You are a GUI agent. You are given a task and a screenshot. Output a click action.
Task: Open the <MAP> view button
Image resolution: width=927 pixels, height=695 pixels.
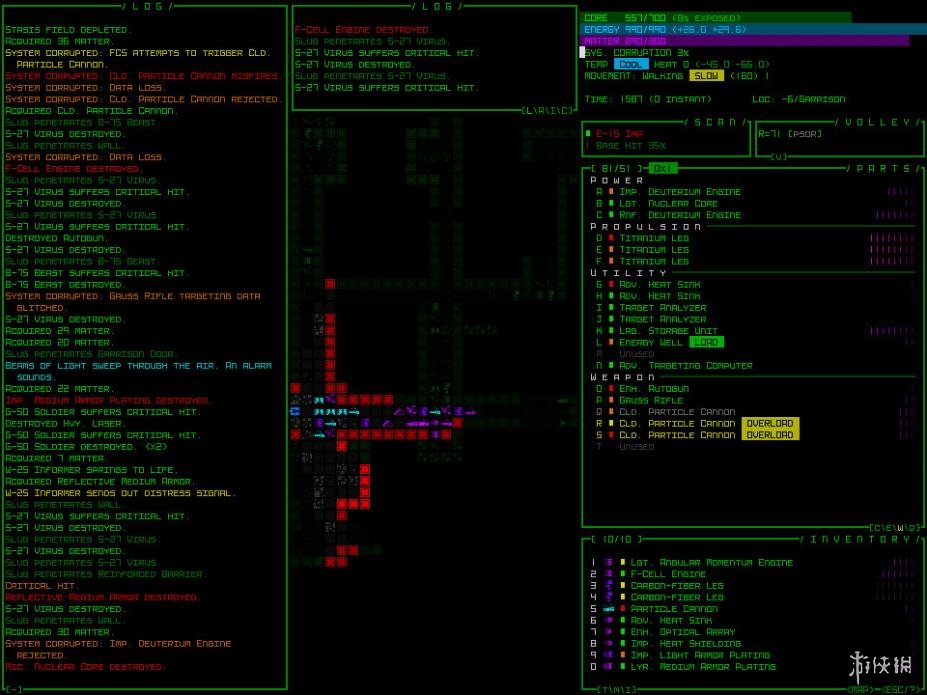click(x=860, y=690)
